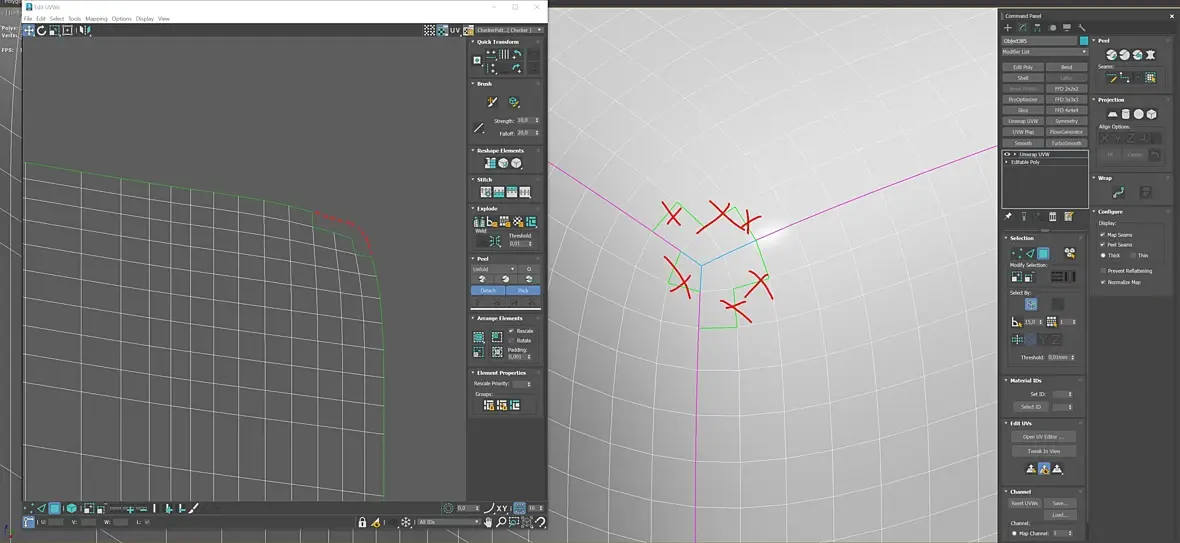Open the Tools menu in Edit UVWs
This screenshot has height=543, width=1180.
click(x=74, y=19)
